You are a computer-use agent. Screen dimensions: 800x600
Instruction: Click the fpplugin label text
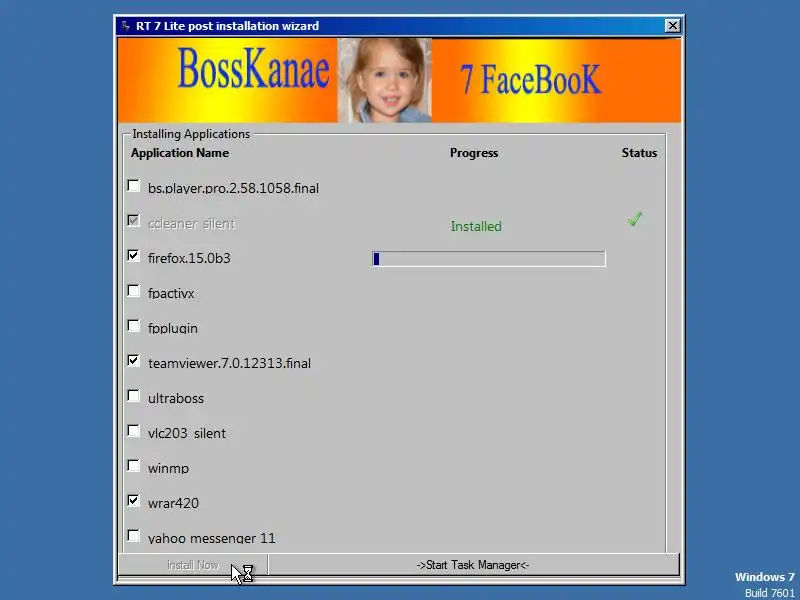click(172, 328)
